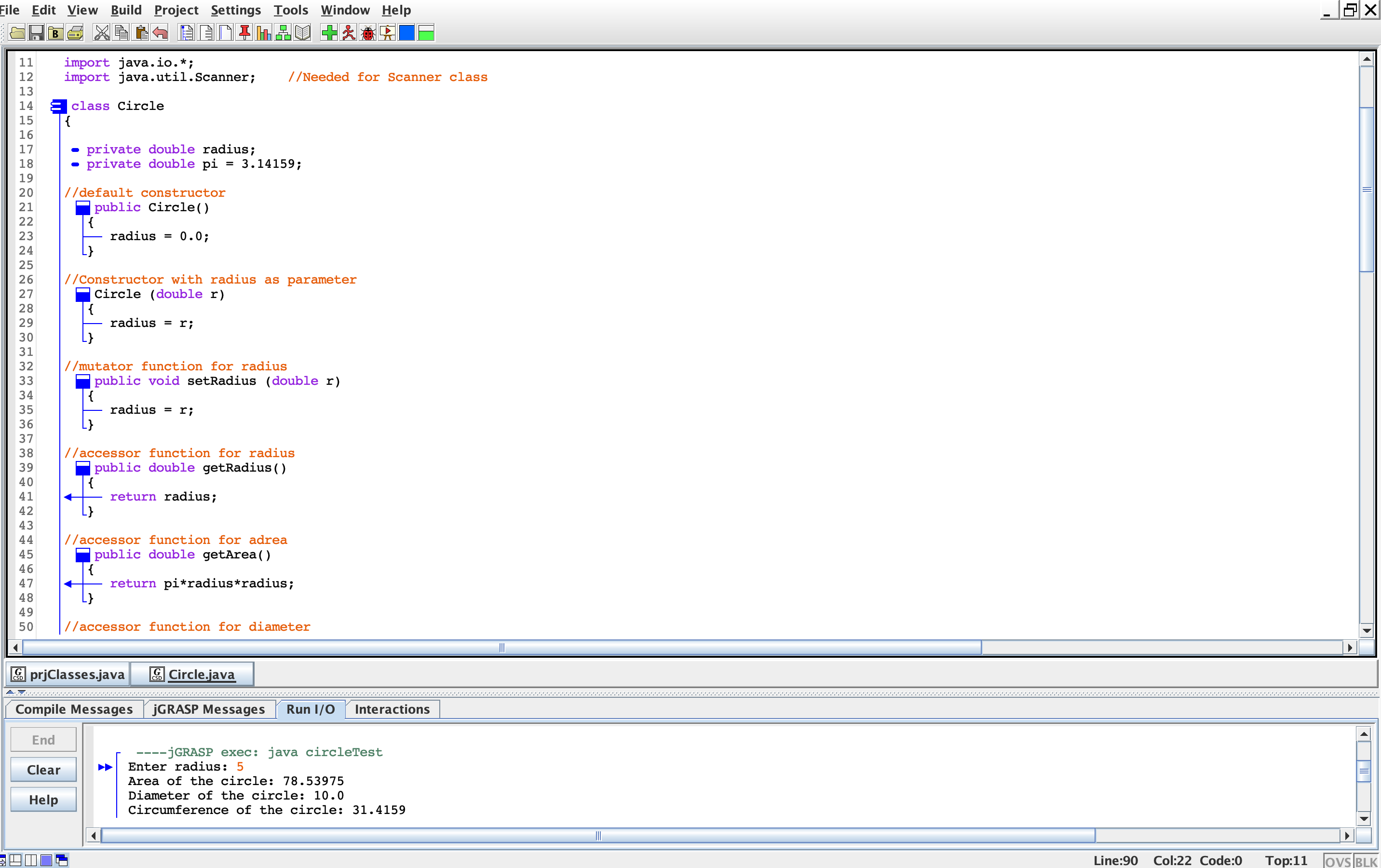Collapse the getArea method fold marker
Viewport: 1381px width, 868px height.
pos(82,555)
